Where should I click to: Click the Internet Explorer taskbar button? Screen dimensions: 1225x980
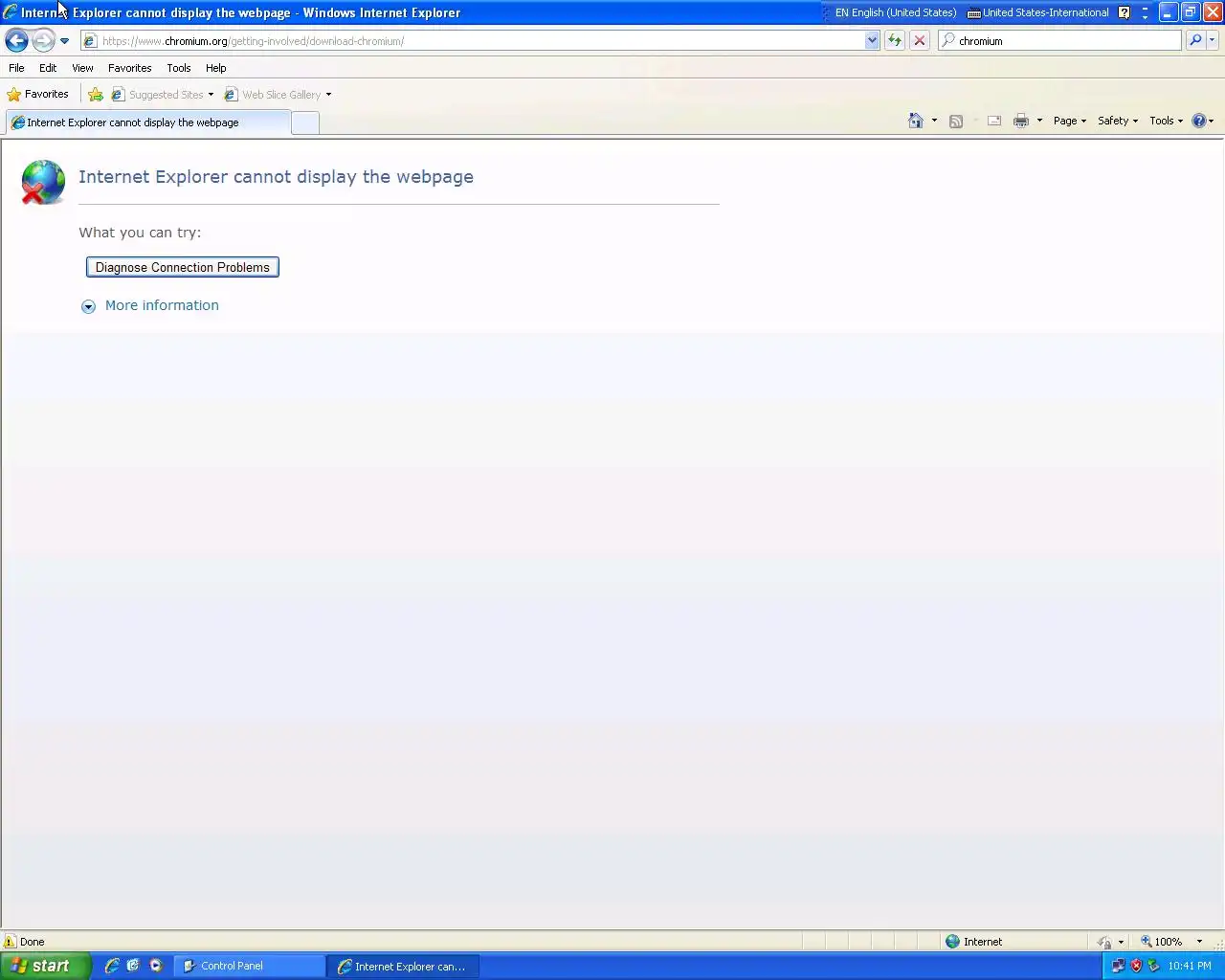pos(404,967)
